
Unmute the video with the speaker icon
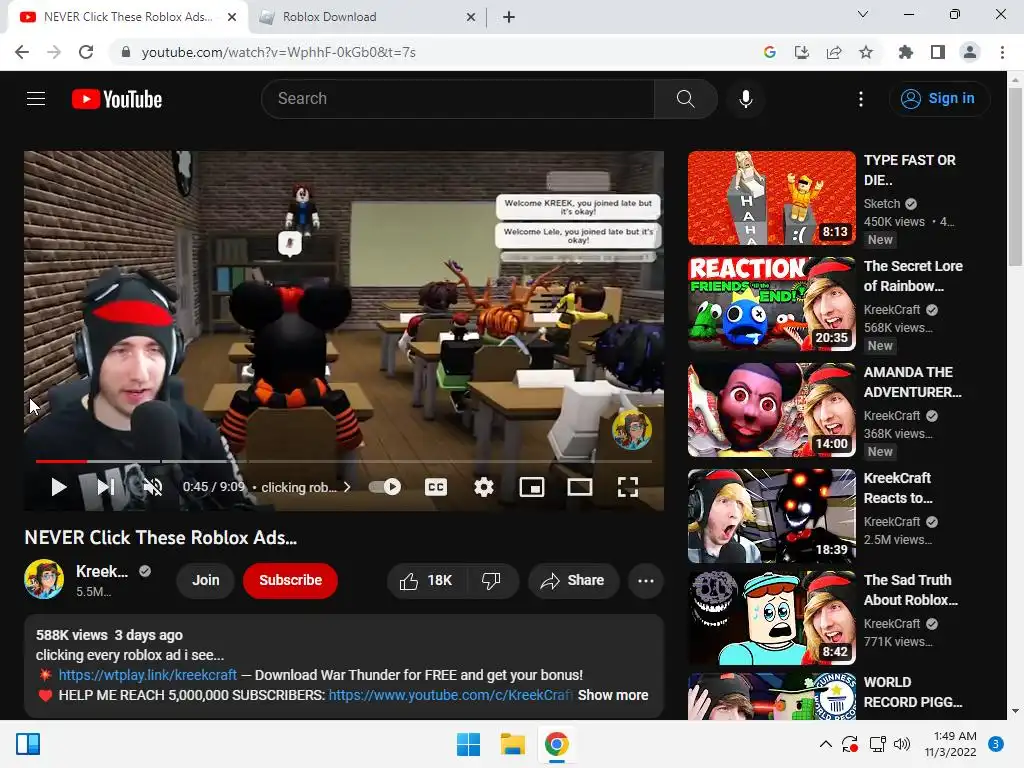(153, 487)
